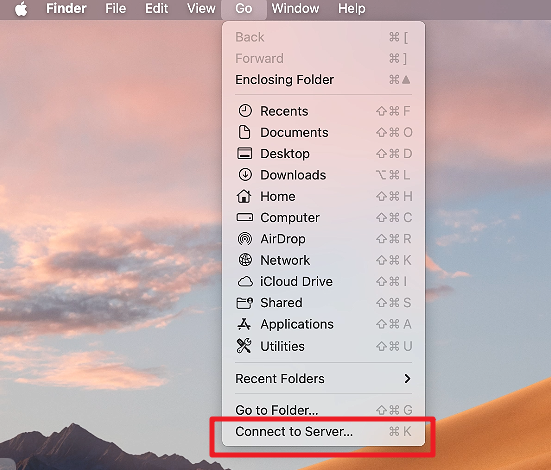Screen dimensions: 551x470
Task: Choose Enclosing Folder from Go menu
Action: click(323, 79)
